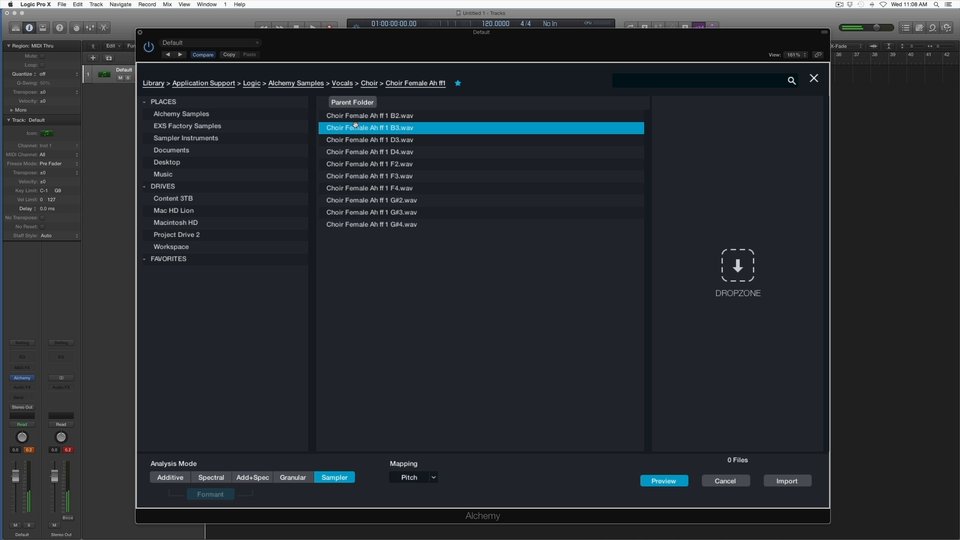Click the Default channel volume fader
Image resolution: width=960 pixels, height=540 pixels.
pyautogui.click(x=15, y=476)
